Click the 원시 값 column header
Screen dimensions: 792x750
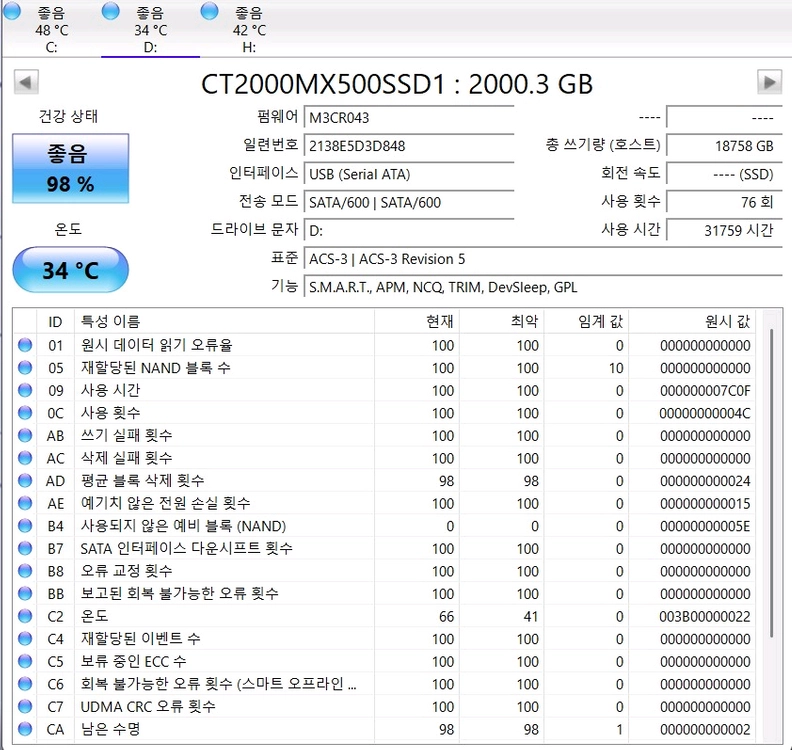pos(692,321)
